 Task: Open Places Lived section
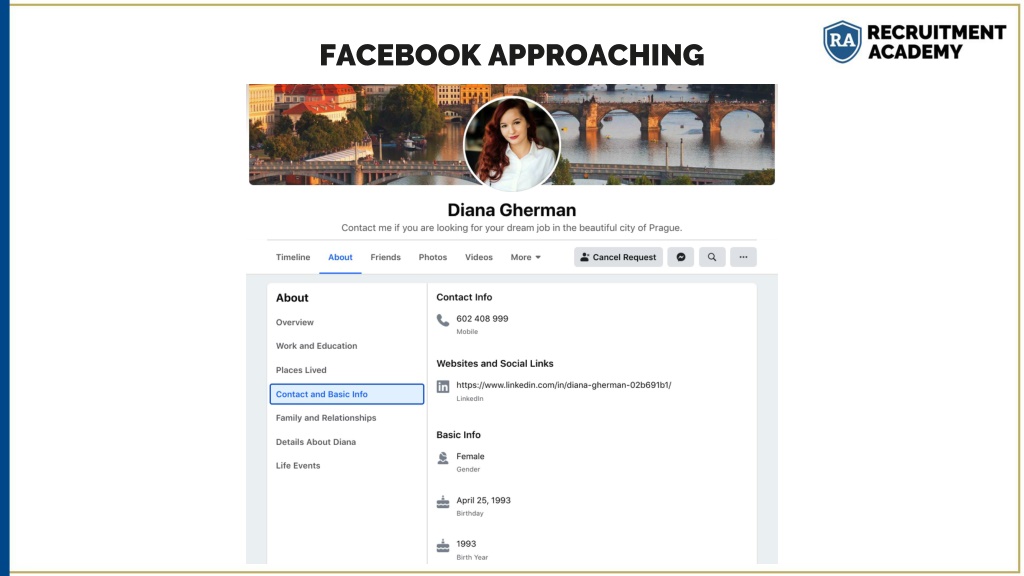(x=301, y=370)
